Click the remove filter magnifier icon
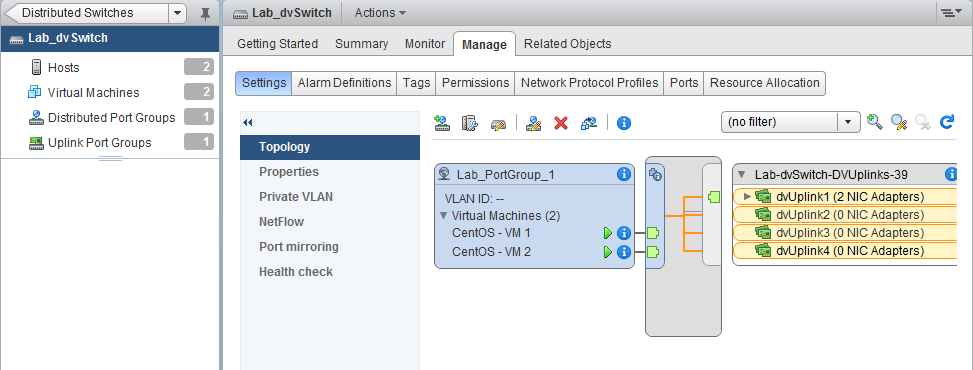 923,122
